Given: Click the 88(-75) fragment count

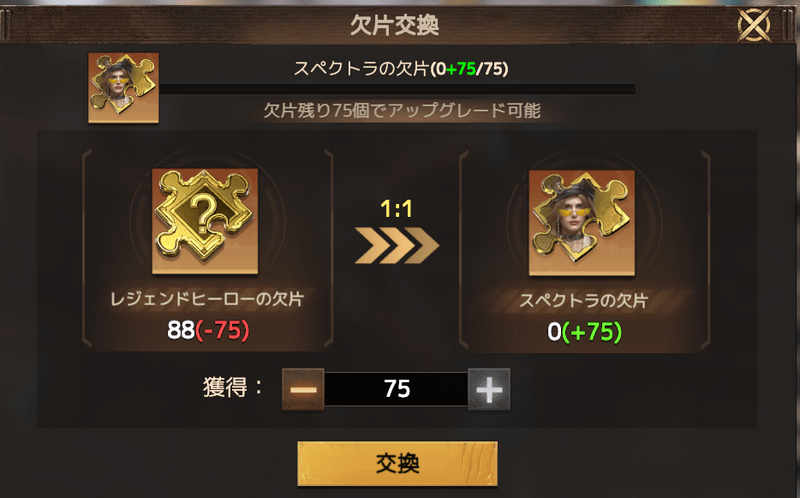Looking at the screenshot, I should click(208, 330).
